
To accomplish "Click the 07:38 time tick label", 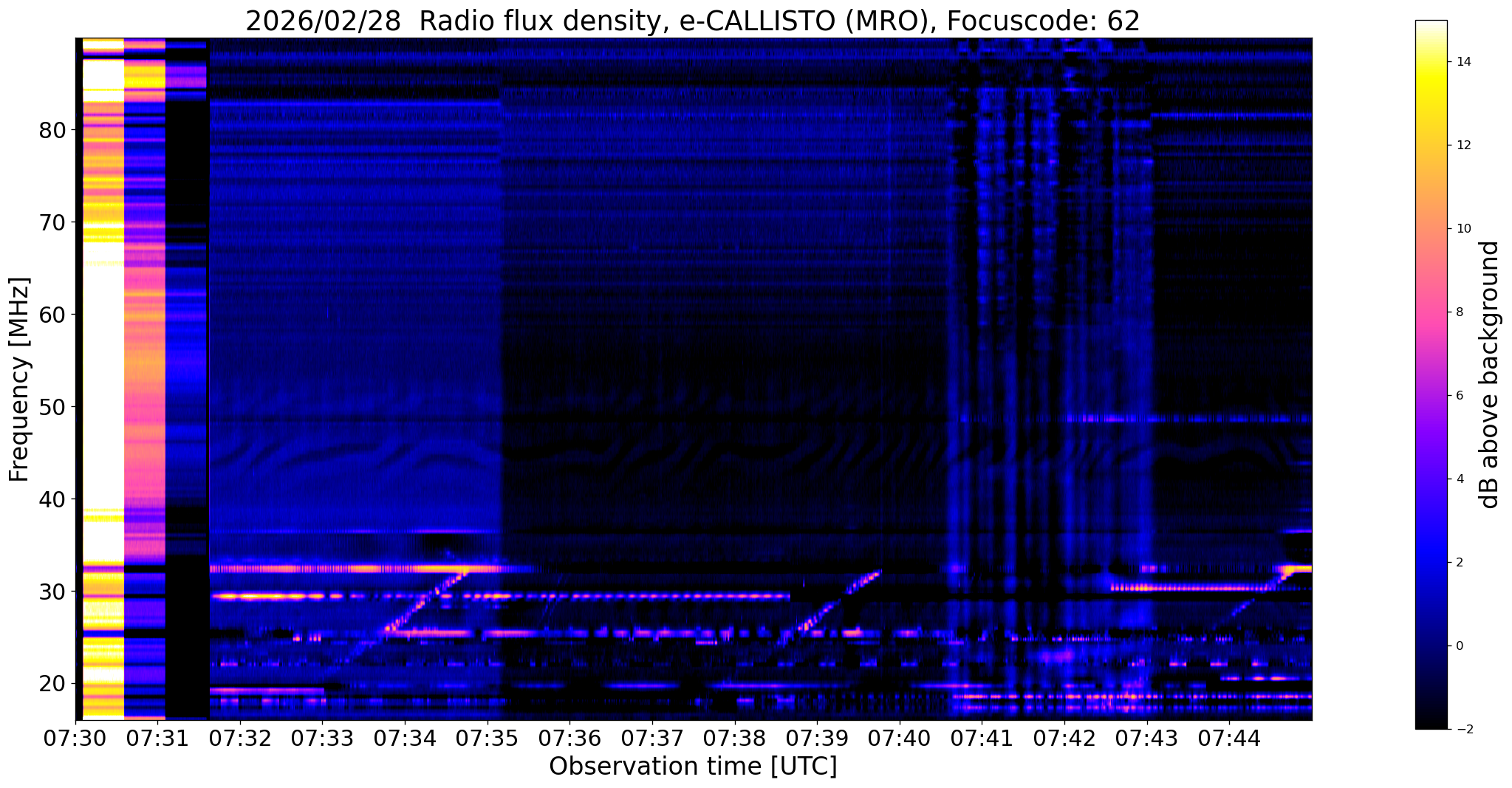I will pyautogui.click(x=735, y=739).
